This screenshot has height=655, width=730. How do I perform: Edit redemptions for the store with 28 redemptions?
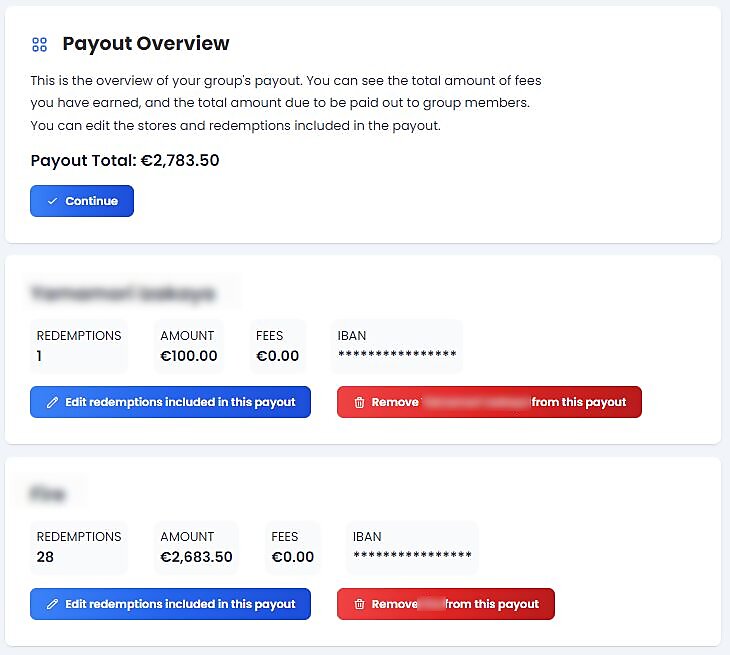(170, 604)
